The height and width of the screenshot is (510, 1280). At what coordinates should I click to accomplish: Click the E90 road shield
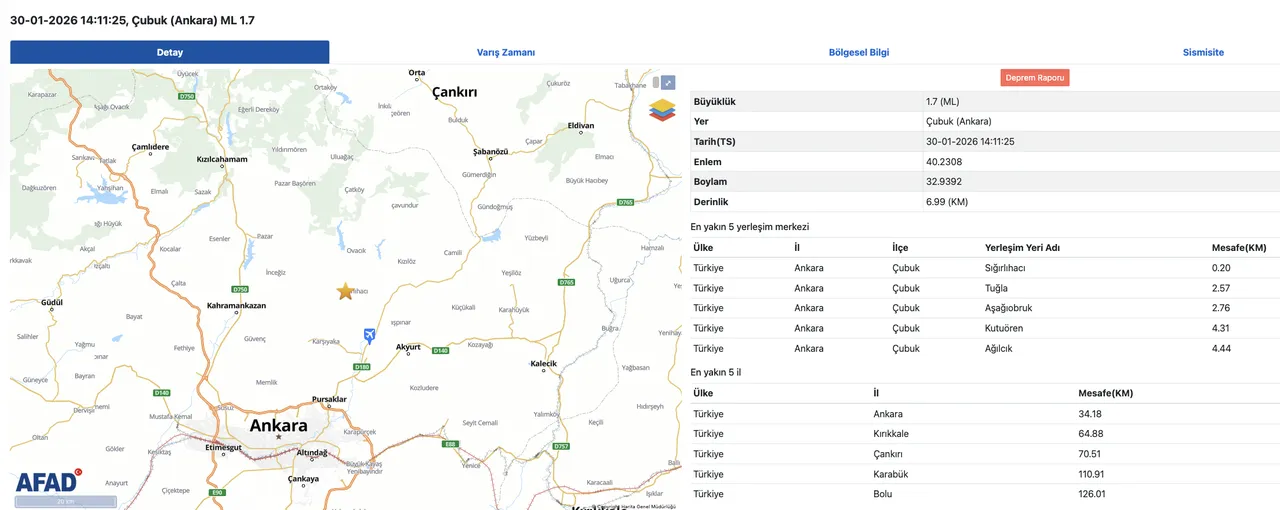point(217,493)
